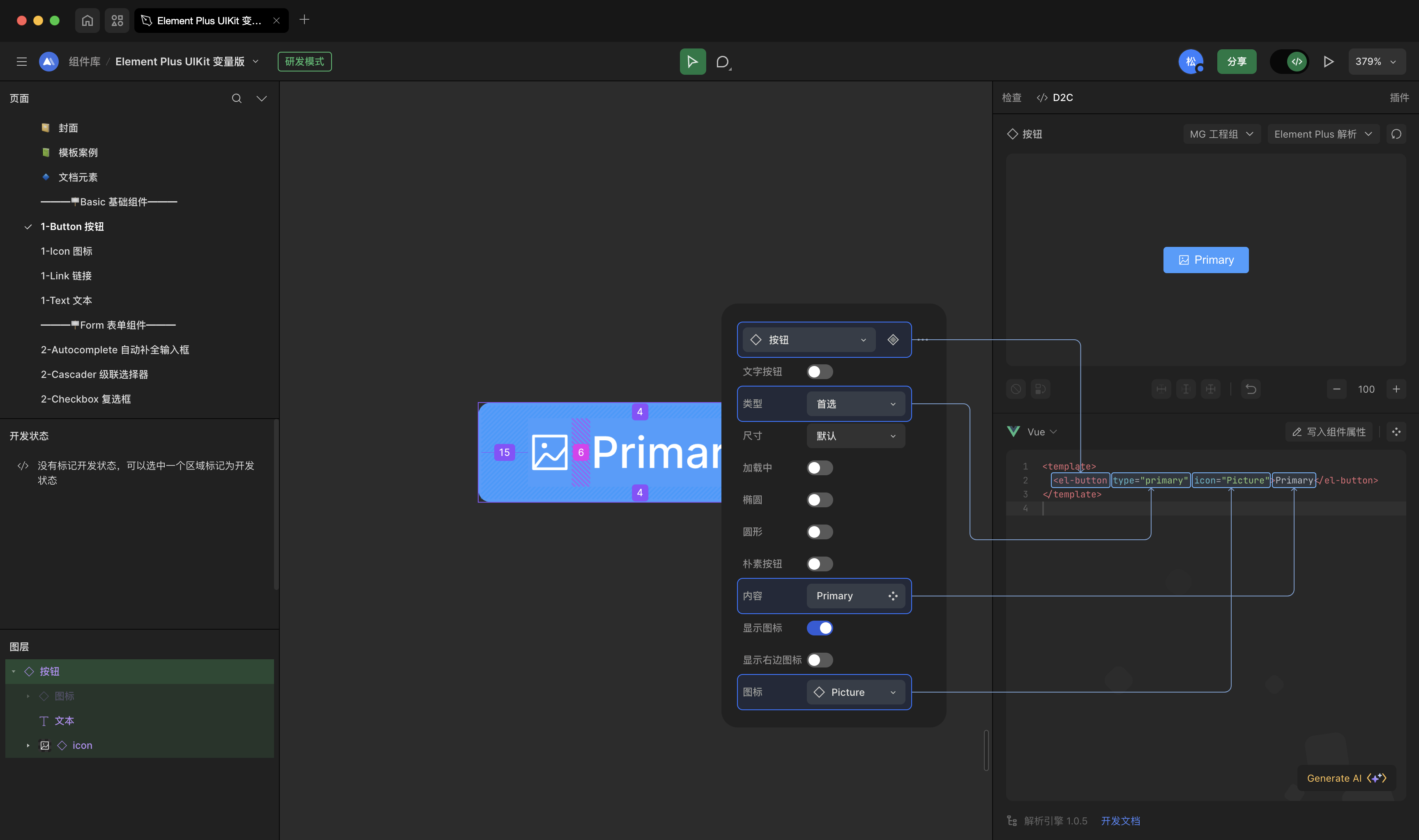Image resolution: width=1419 pixels, height=840 pixels.
Task: Increase preview zoom with plus
Action: pyautogui.click(x=1396, y=389)
